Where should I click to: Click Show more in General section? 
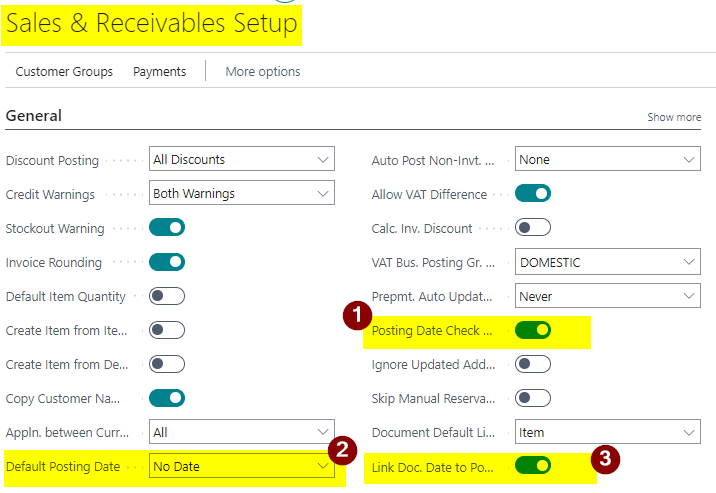[x=674, y=117]
